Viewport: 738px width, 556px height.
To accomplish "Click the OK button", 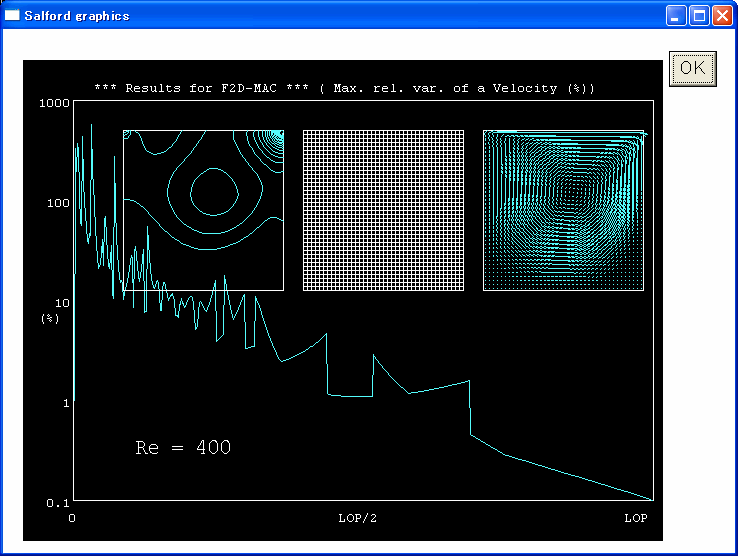I will [x=693, y=69].
